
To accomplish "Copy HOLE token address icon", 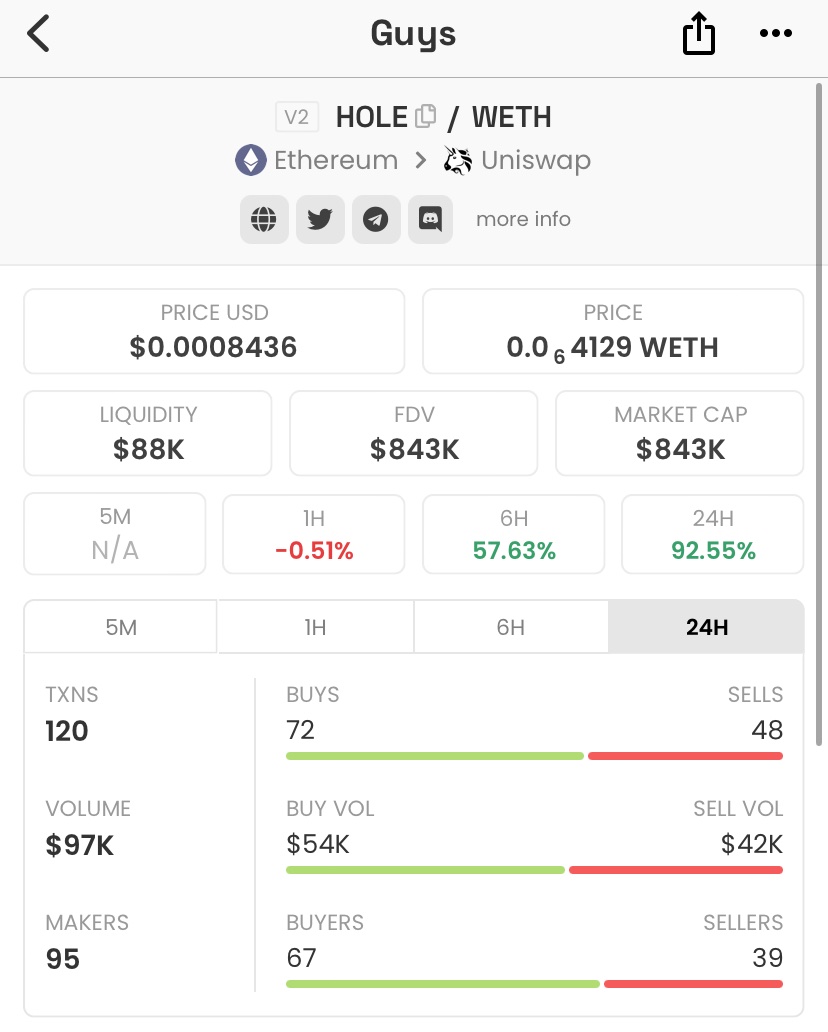I will 426,116.
